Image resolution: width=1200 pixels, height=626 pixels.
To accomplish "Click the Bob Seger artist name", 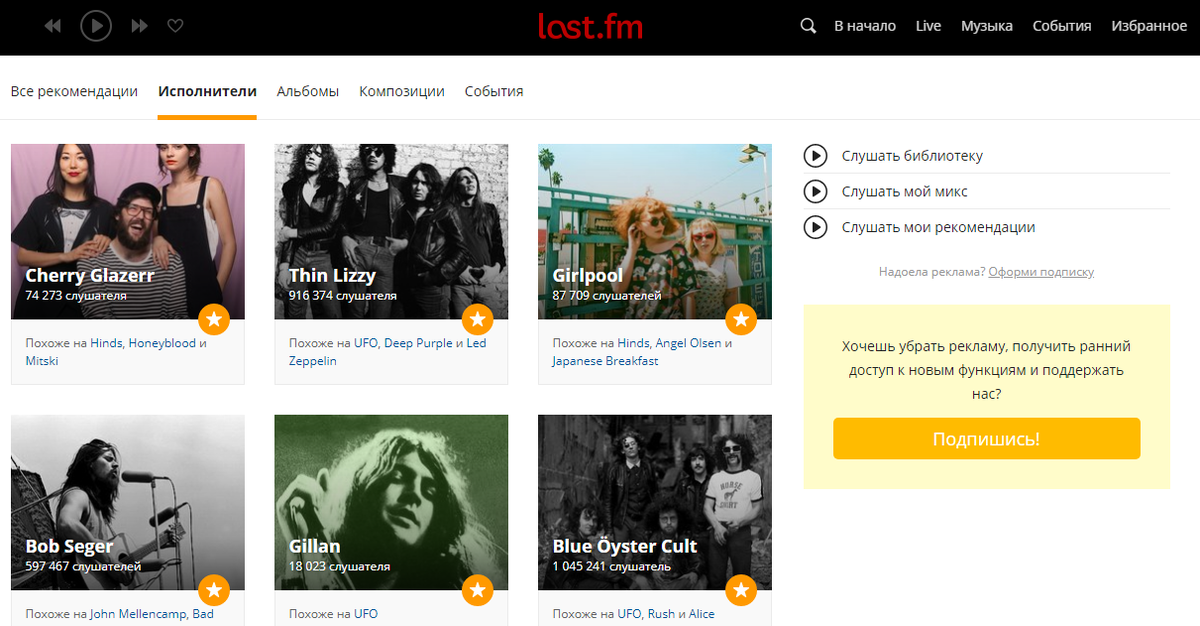I will click(69, 546).
